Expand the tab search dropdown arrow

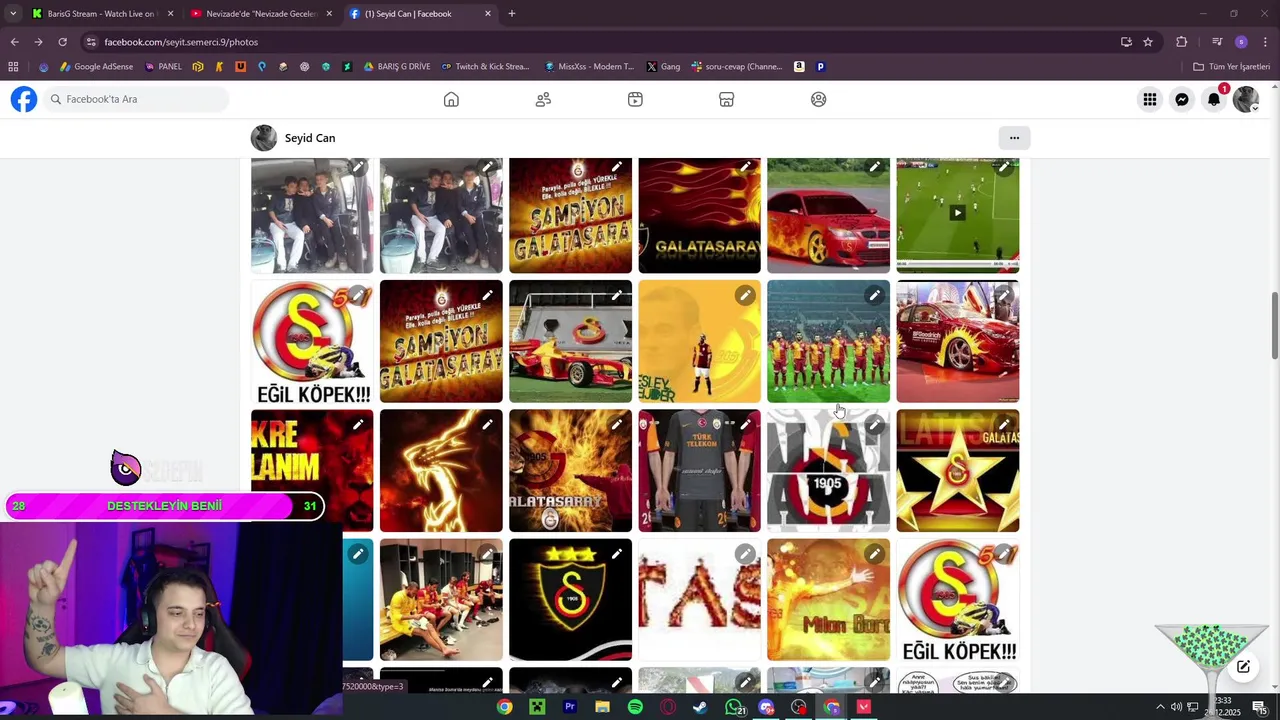[13, 14]
